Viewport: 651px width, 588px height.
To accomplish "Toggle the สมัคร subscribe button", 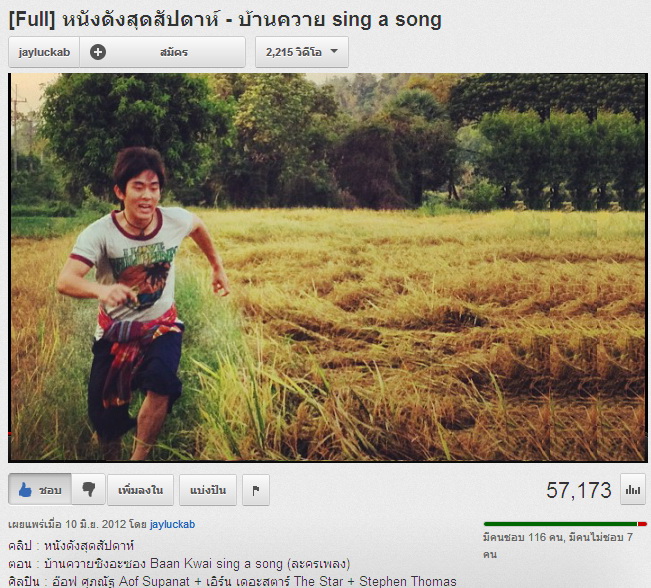I will [162, 52].
